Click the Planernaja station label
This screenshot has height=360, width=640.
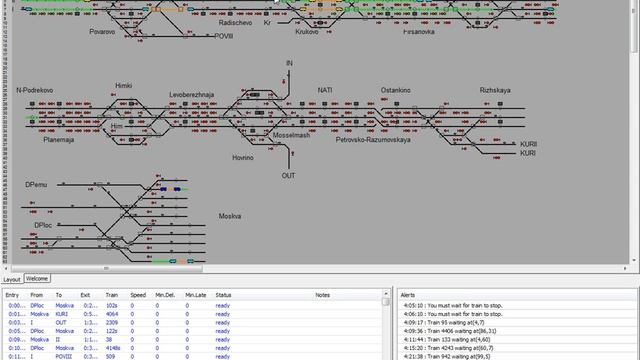pos(59,140)
